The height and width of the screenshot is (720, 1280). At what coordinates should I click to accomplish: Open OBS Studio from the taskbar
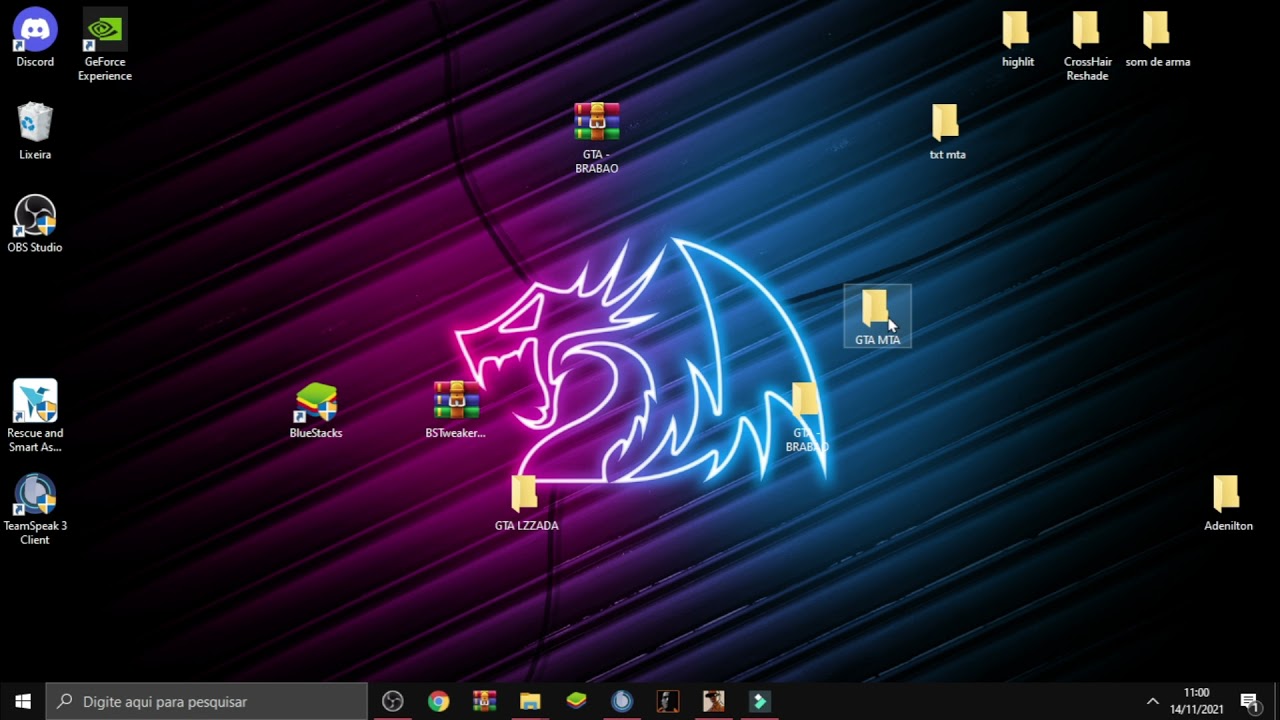click(392, 701)
